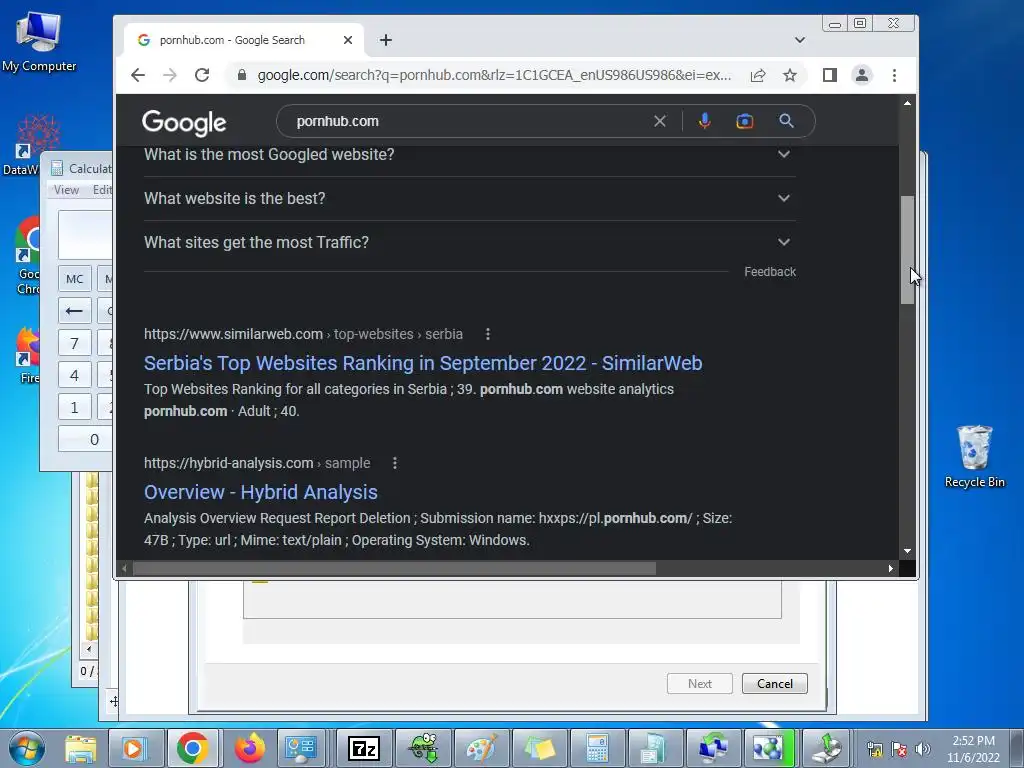
Task: Open the Recycle Bin desktop icon
Action: [974, 456]
